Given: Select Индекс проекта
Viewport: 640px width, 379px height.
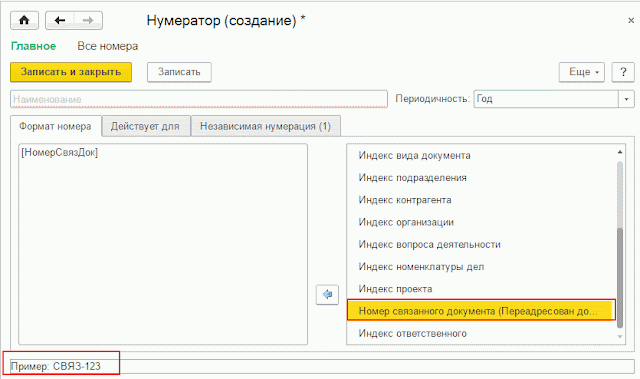Looking at the screenshot, I should pyautogui.click(x=395, y=289).
